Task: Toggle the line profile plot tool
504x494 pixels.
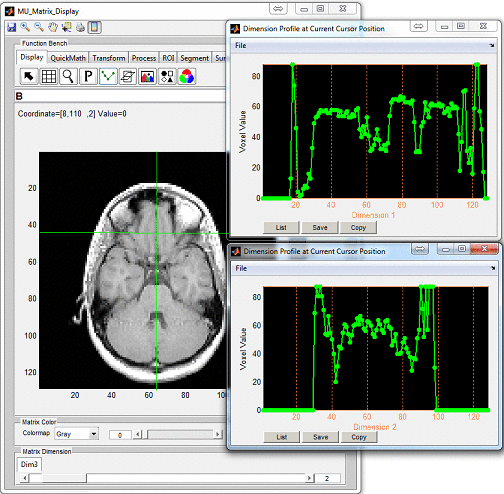Action: tap(108, 76)
